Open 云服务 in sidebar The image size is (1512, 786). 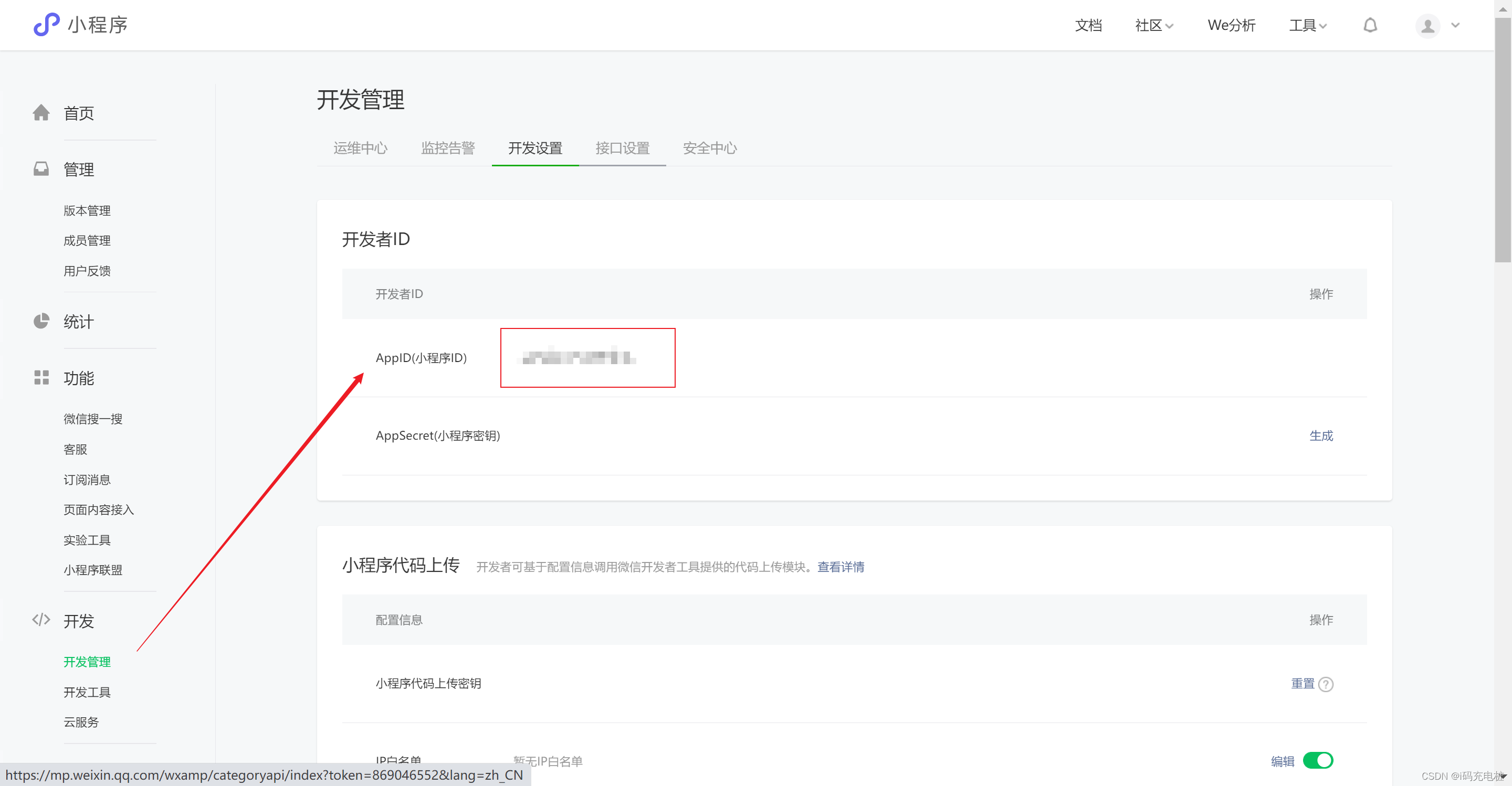click(81, 722)
